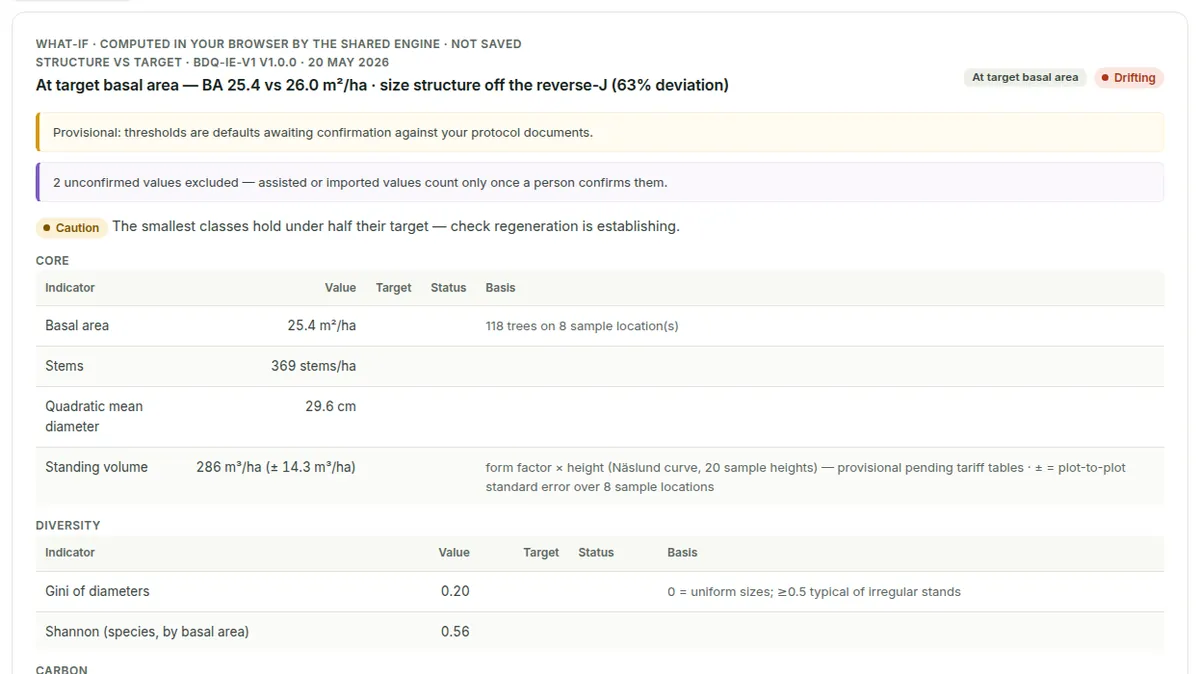The image size is (1200, 674).
Task: Click the 'At target basal area — BA 25.4' heading
Action: [382, 85]
